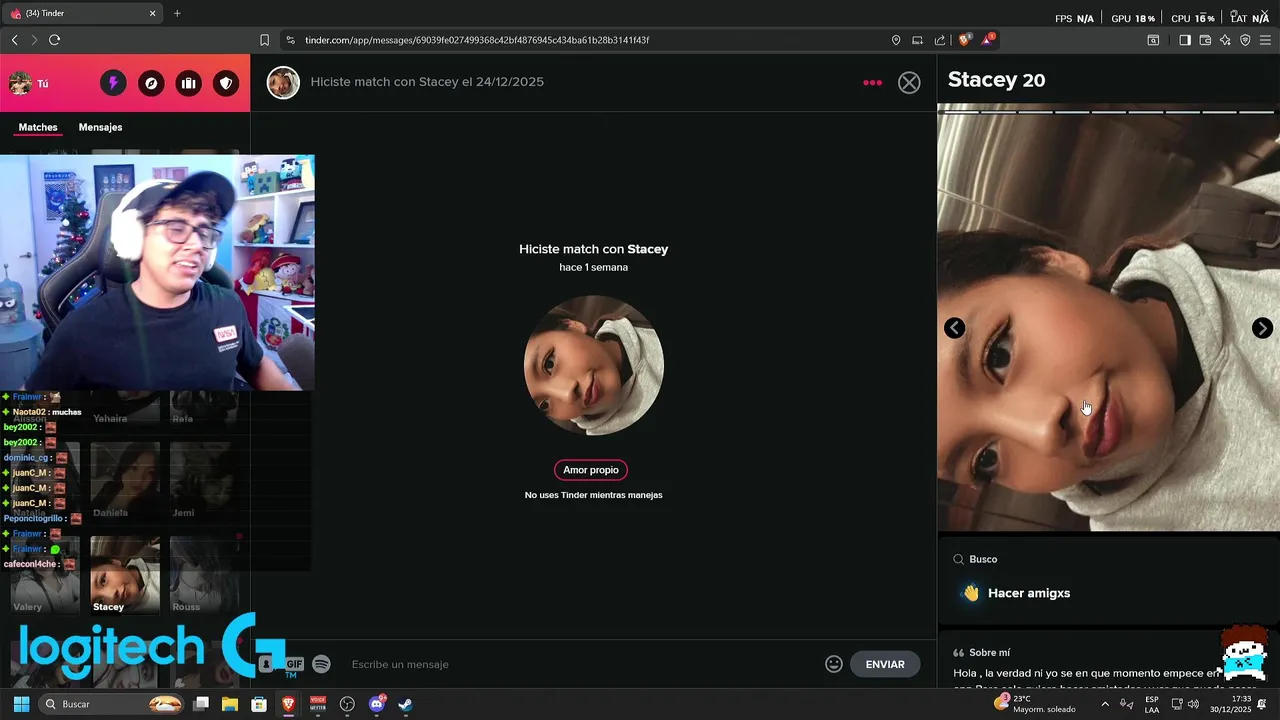The width and height of the screenshot is (1280, 720).
Task: Click Stacey's round photo in match panel
Action: (594, 365)
